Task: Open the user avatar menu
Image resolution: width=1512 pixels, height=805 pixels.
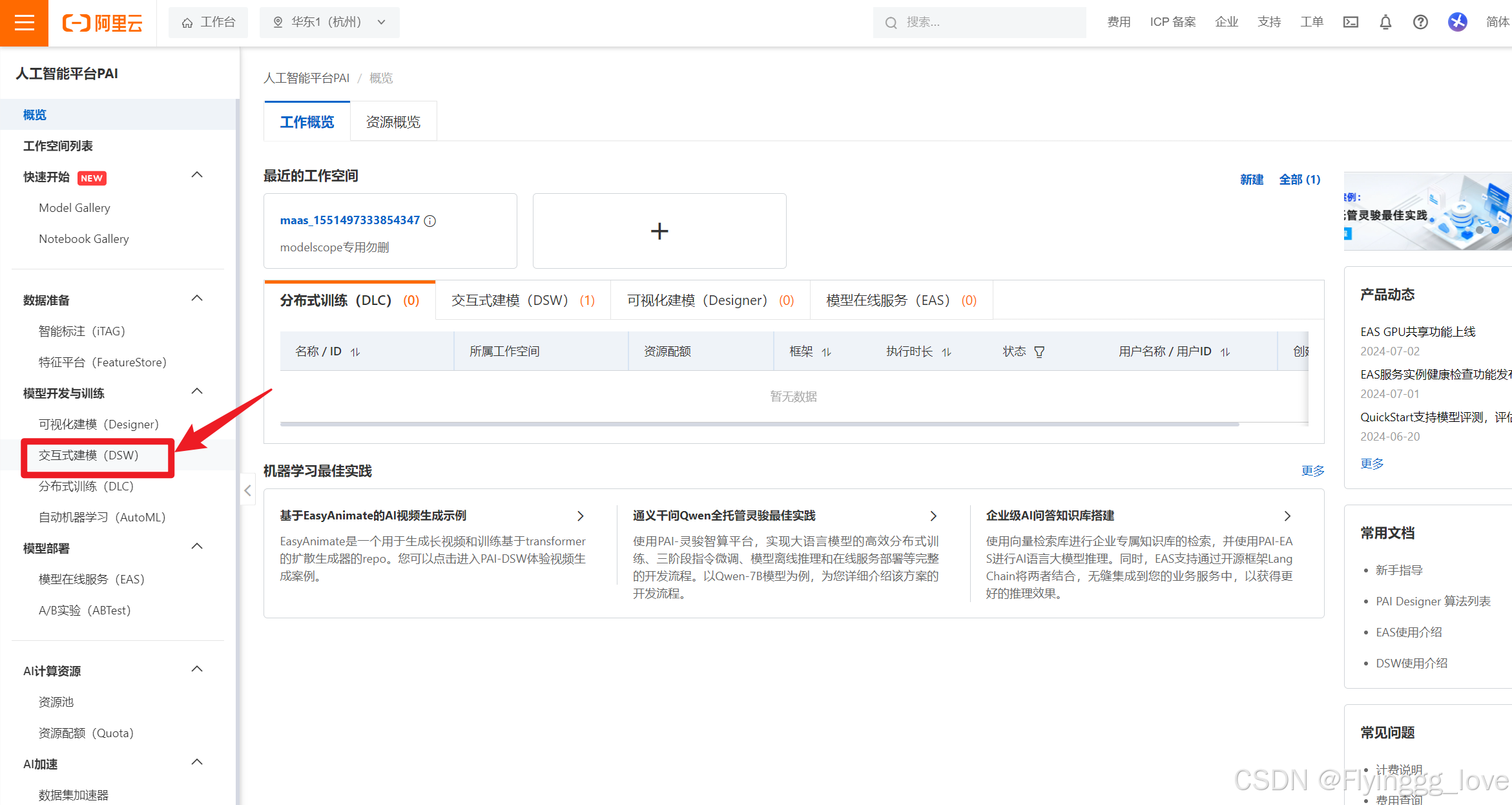Action: pyautogui.click(x=1457, y=22)
